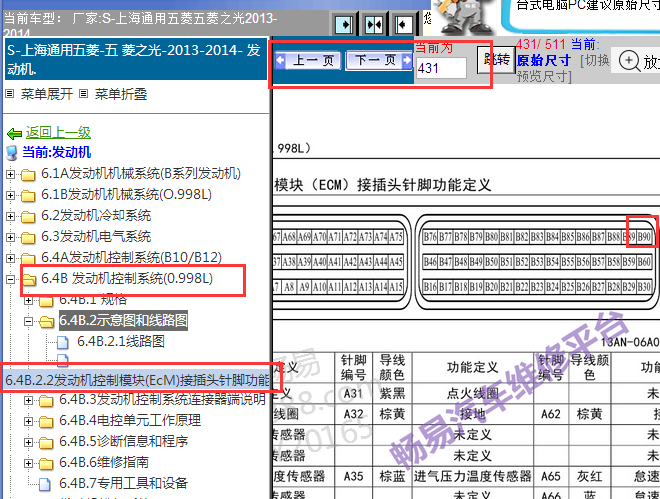The height and width of the screenshot is (499, 660).
Task: Click folder icon of 6.2发动机冷却系统
Action: (28, 217)
